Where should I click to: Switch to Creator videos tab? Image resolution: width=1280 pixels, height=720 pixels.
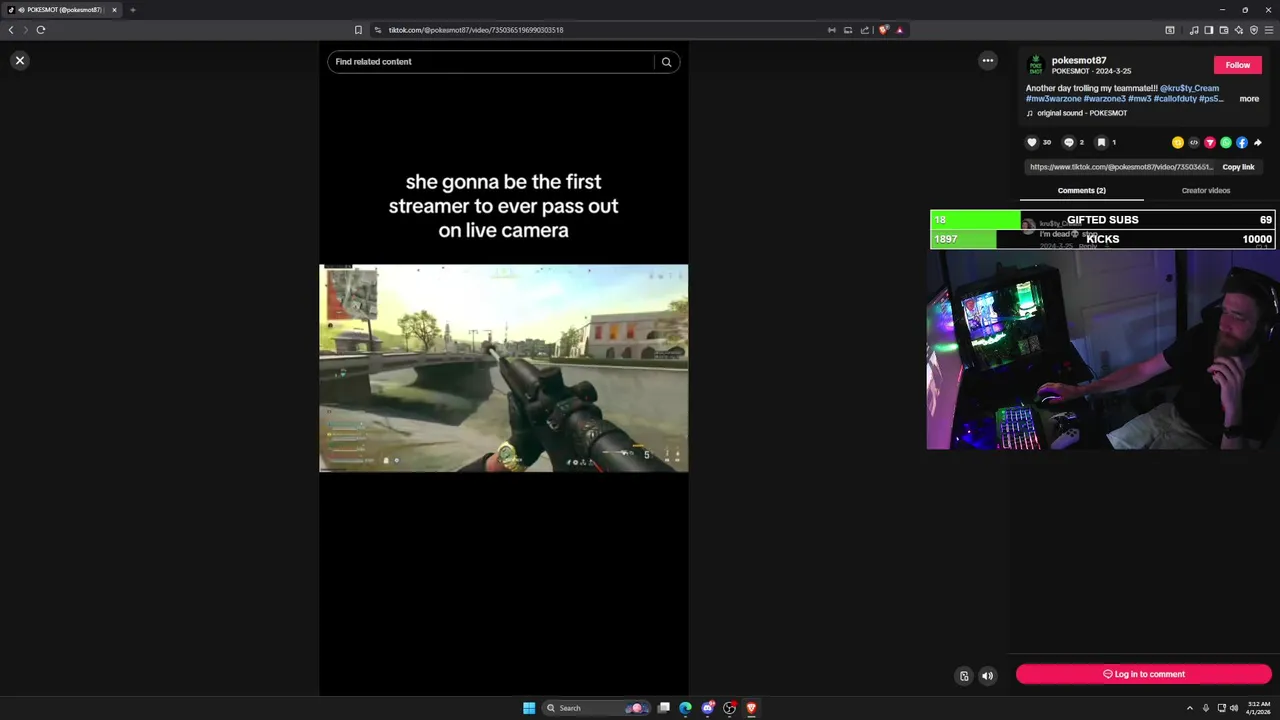[1206, 190]
